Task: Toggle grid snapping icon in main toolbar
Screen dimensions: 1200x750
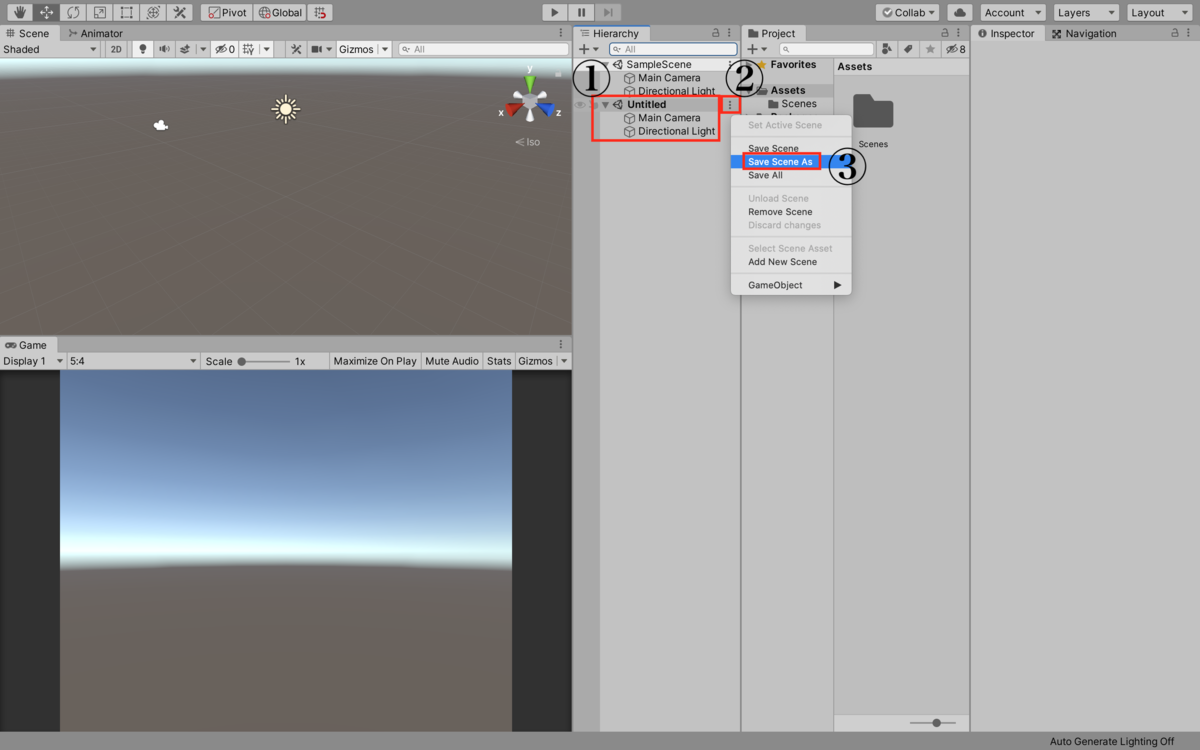Action: 319,13
